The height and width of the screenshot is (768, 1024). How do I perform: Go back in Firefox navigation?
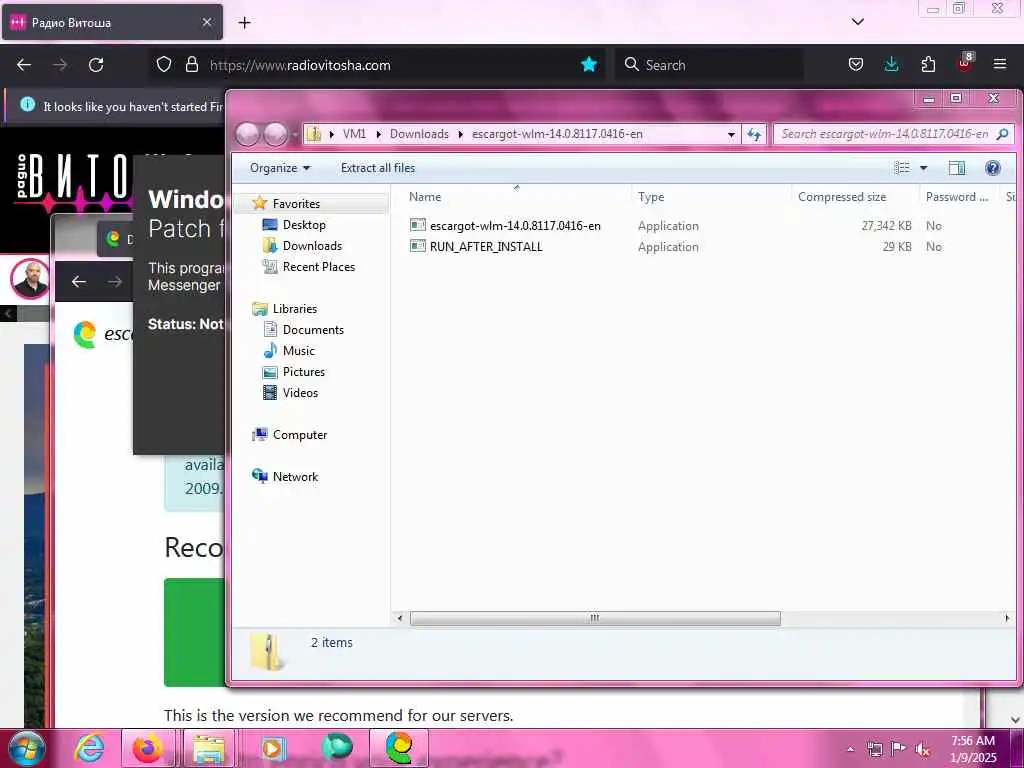tap(24, 65)
